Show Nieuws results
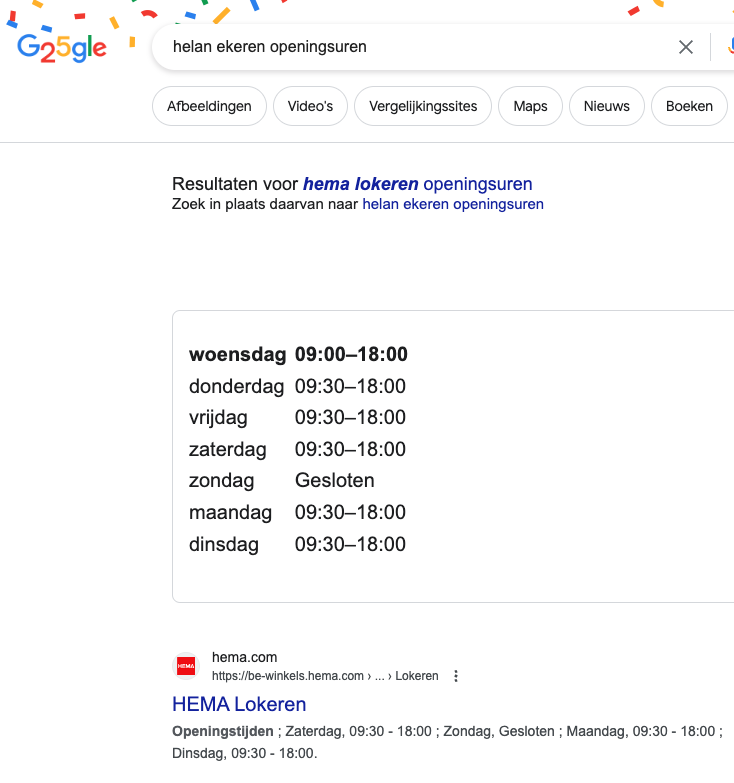The height and width of the screenshot is (783, 734). [607, 107]
